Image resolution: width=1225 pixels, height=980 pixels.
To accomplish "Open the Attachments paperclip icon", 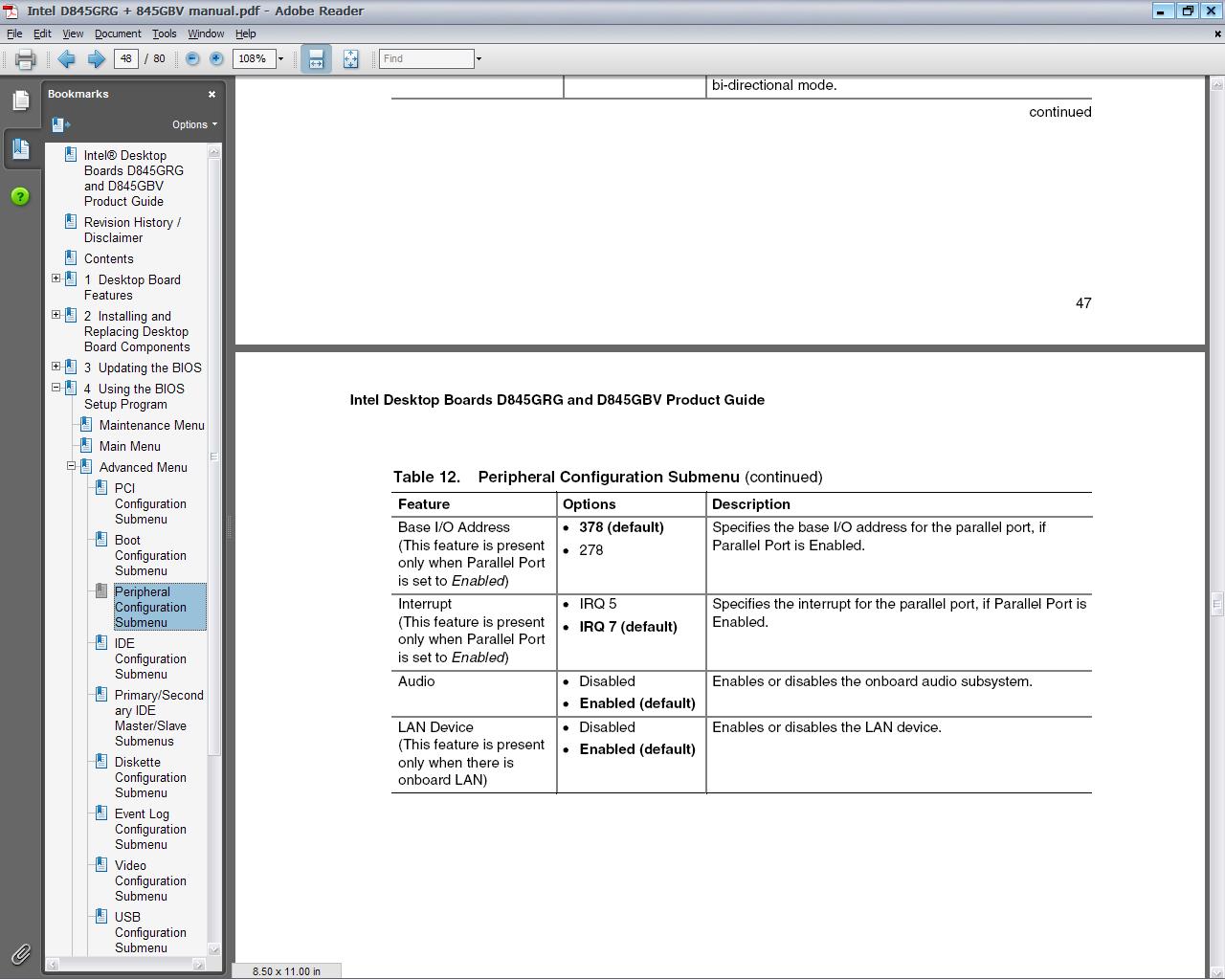I will tap(20, 953).
